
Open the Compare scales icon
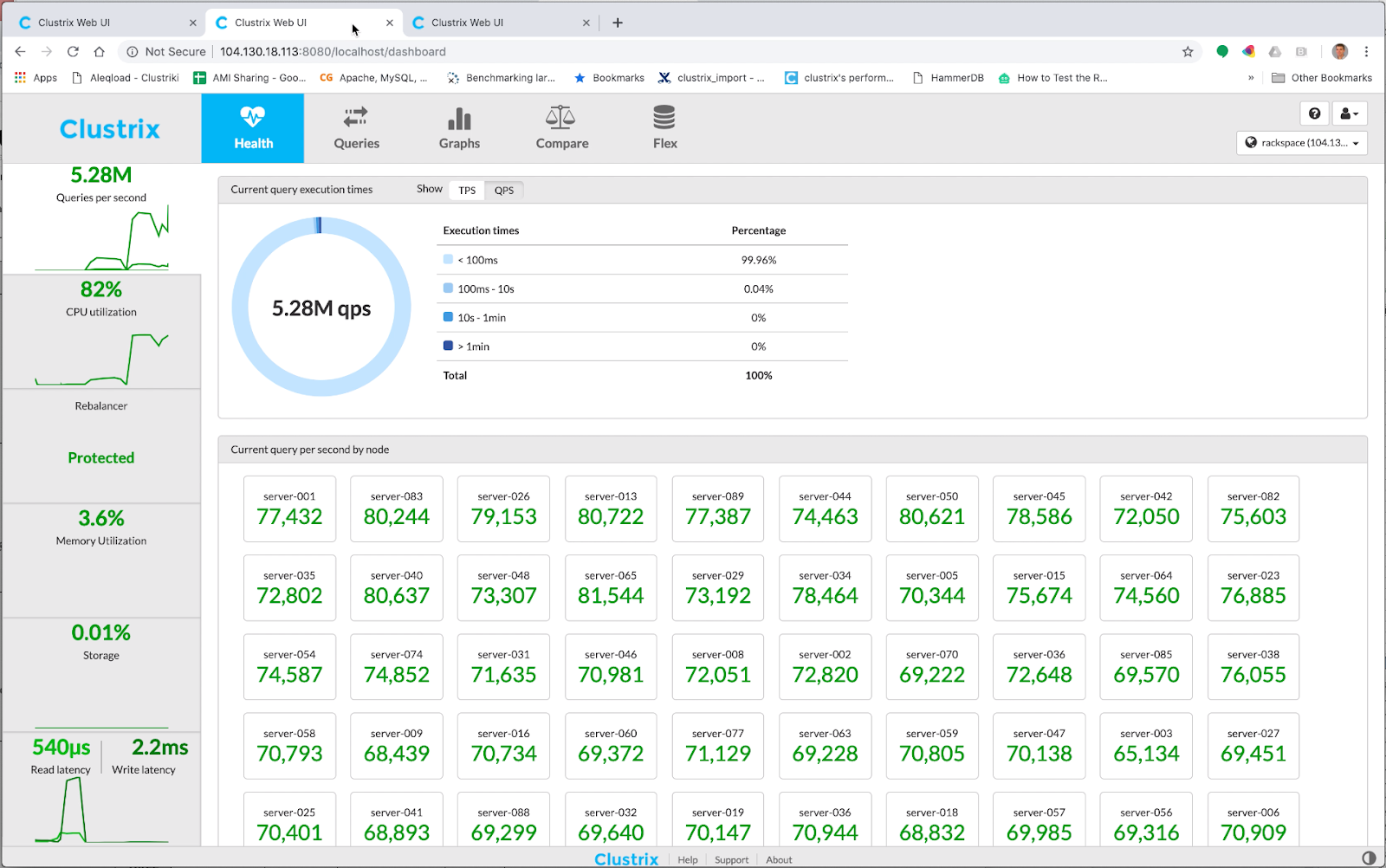point(560,118)
